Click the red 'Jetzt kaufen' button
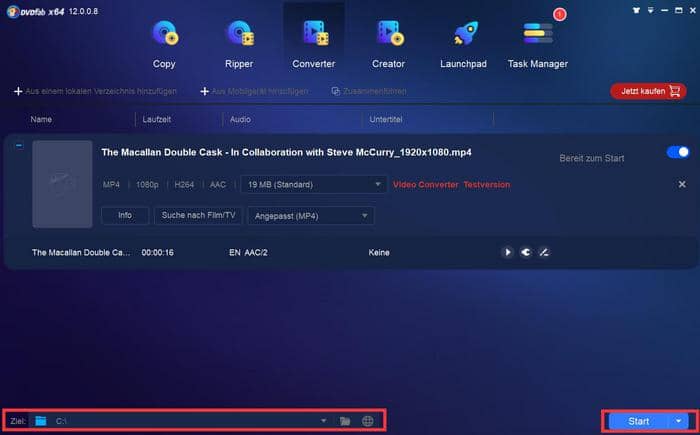Screen dimensions: 700x435 [648, 91]
